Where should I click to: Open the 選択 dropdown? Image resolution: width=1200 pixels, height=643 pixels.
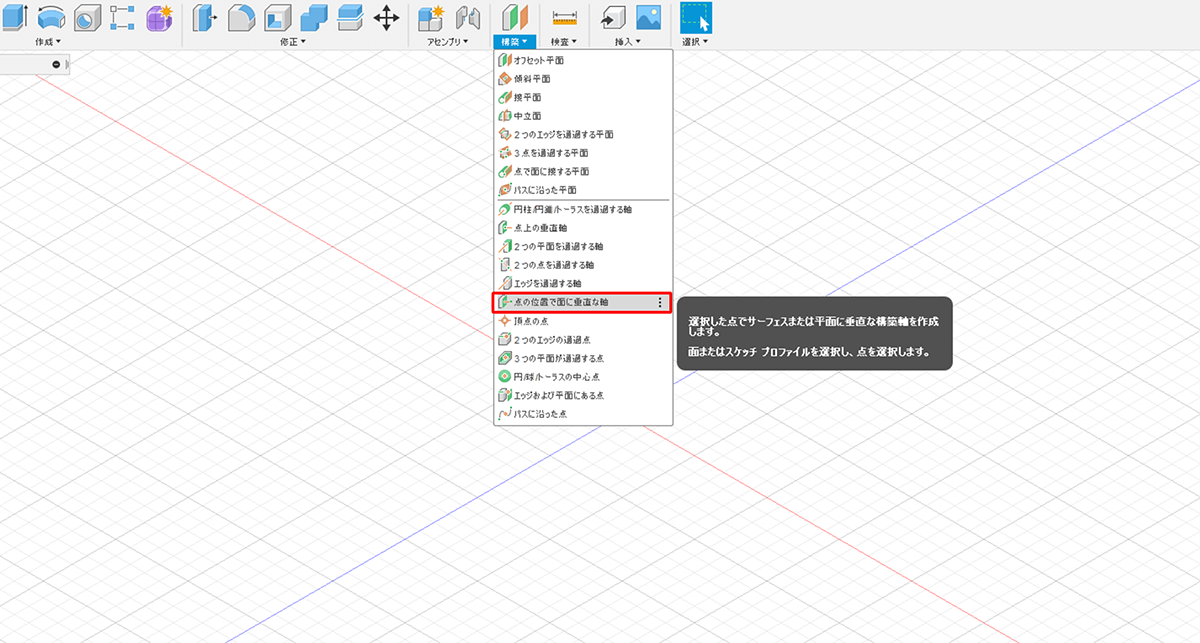(696, 42)
